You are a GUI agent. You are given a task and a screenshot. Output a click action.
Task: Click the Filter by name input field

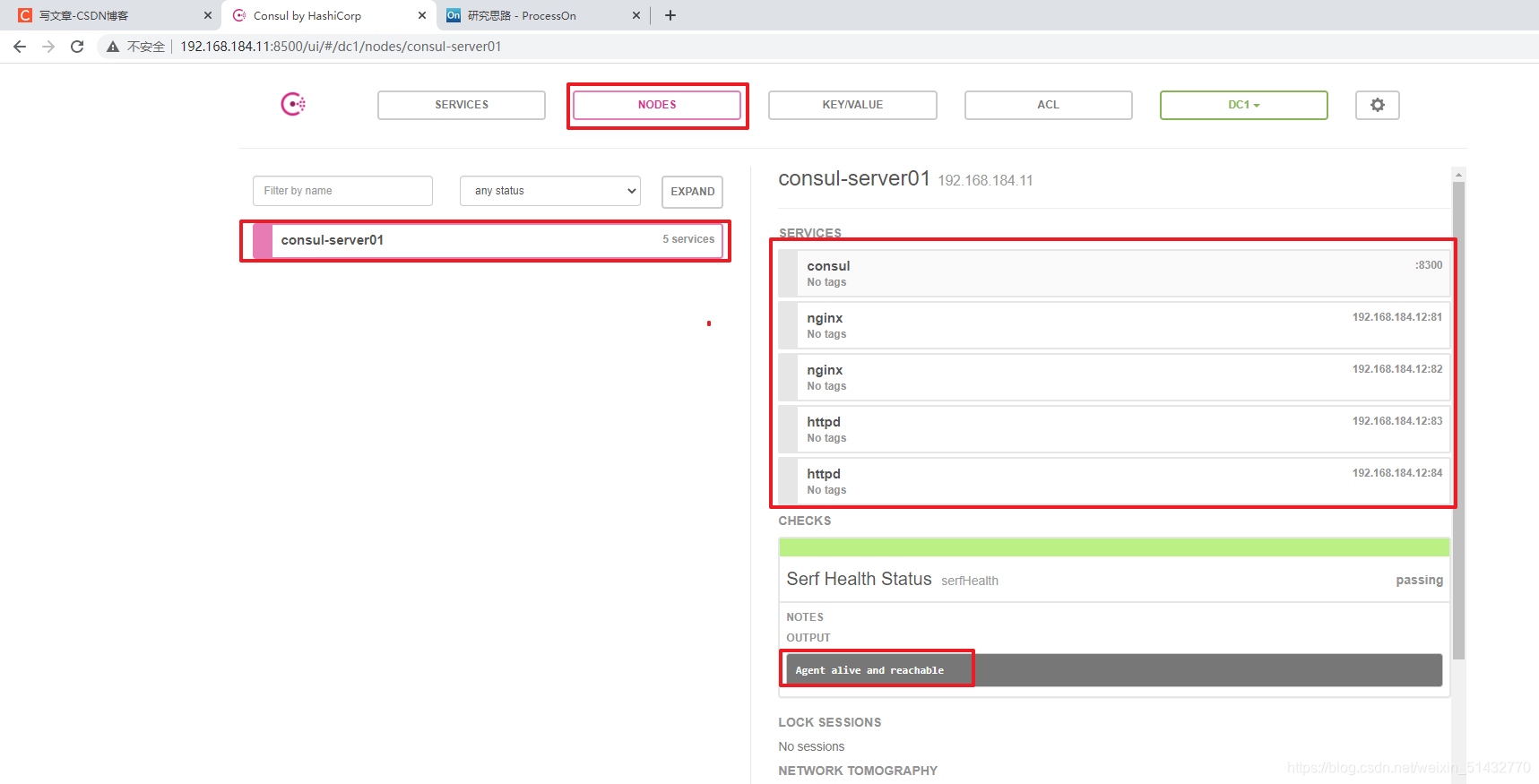pos(342,191)
